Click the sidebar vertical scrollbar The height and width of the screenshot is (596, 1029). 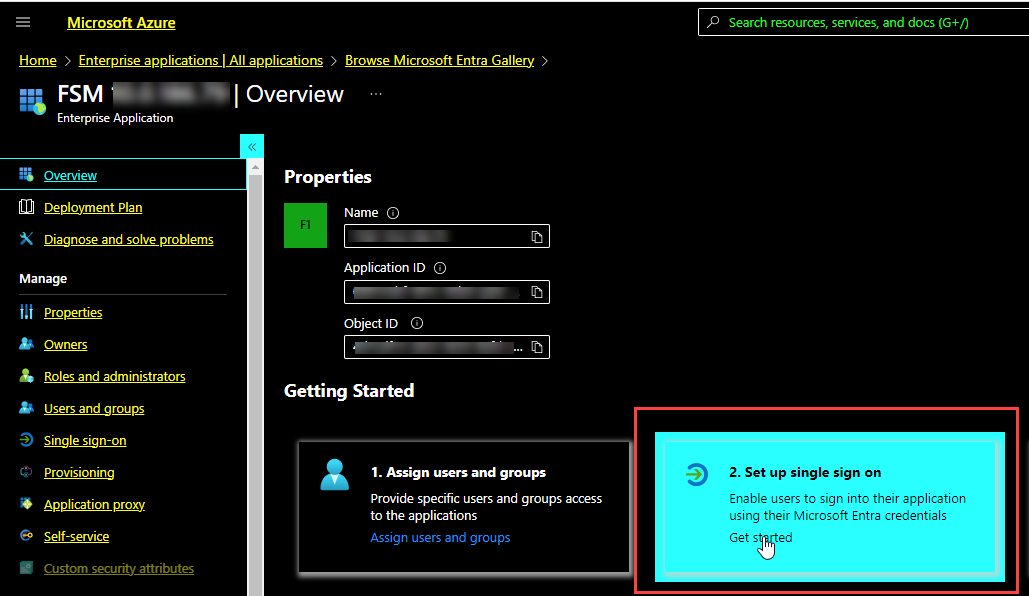pyautogui.click(x=255, y=380)
